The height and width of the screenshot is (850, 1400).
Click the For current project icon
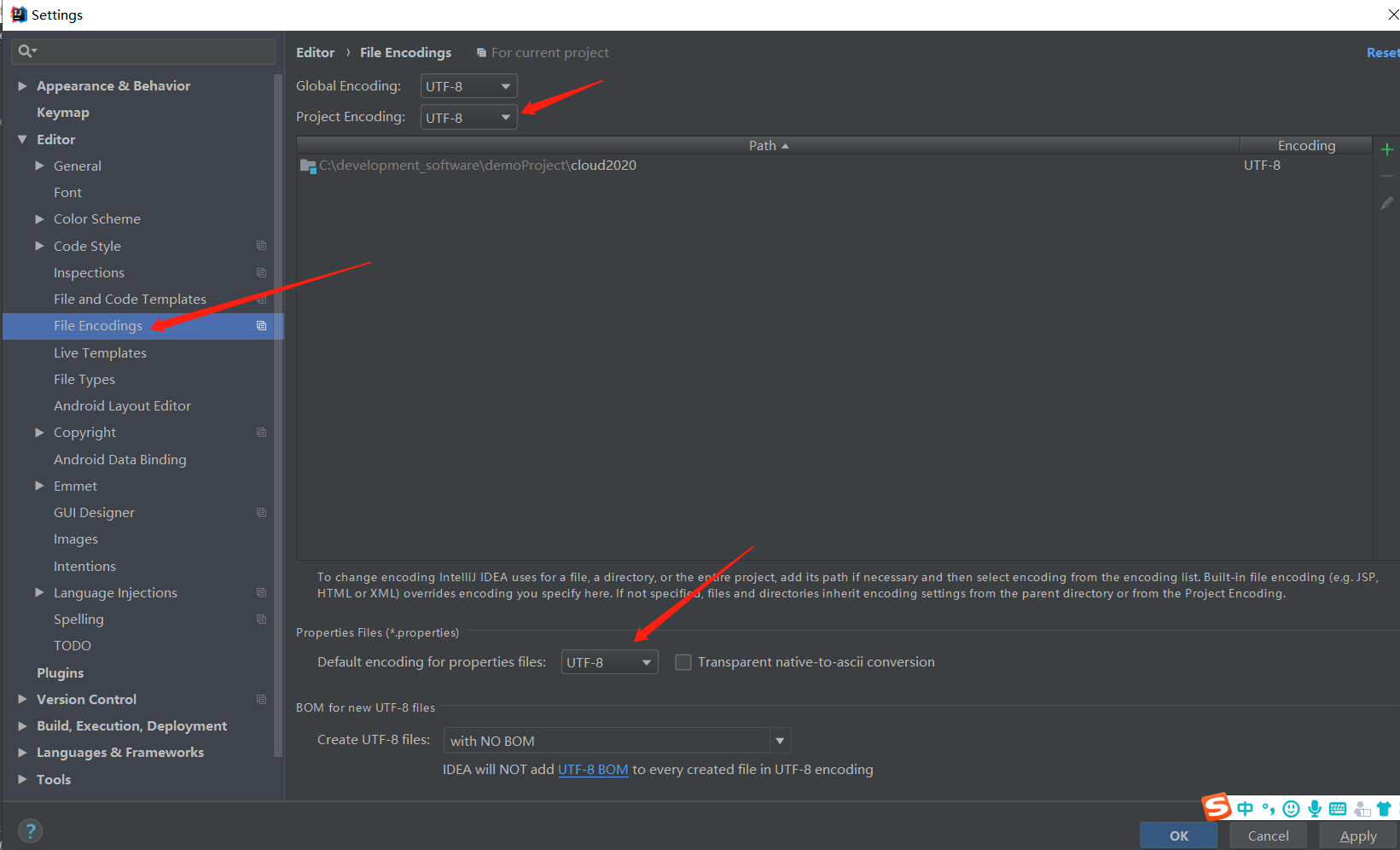pos(481,53)
